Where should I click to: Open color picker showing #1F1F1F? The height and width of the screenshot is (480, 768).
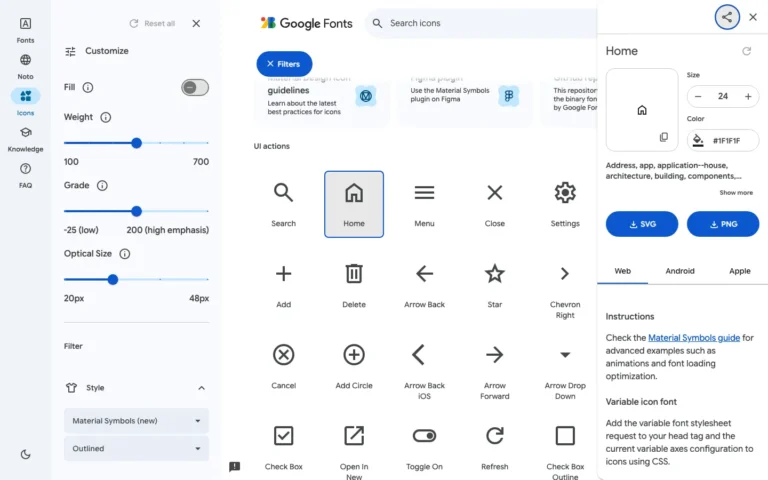tap(723, 141)
